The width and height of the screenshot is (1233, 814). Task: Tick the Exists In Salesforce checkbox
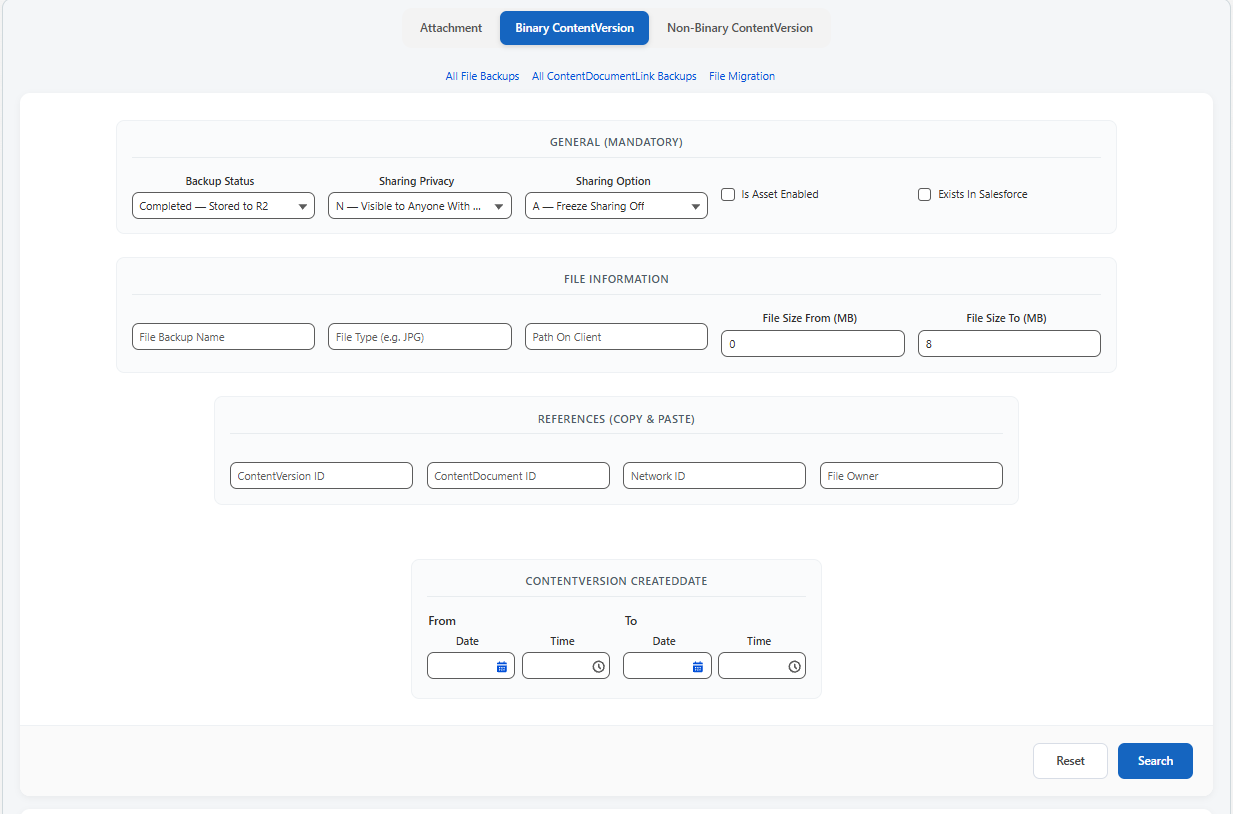coord(925,194)
